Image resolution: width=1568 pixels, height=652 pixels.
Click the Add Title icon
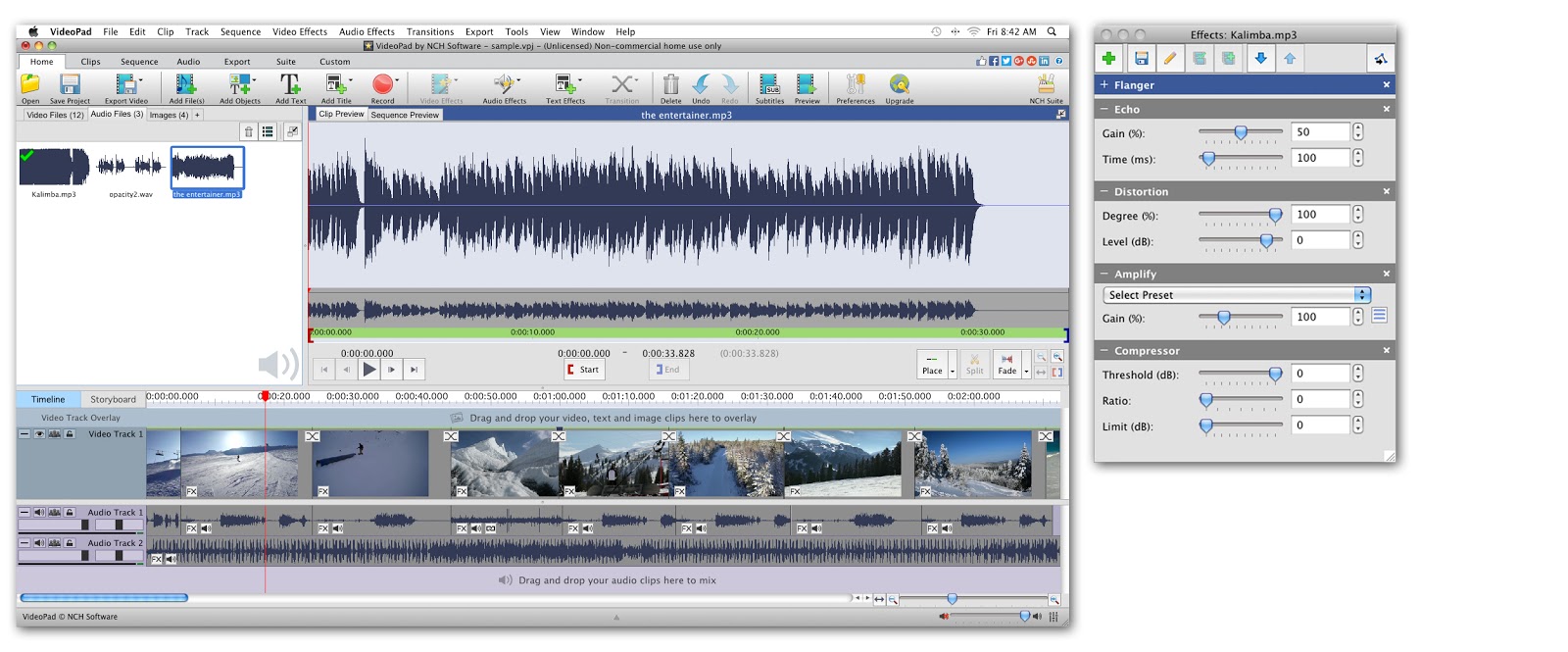pyautogui.click(x=335, y=84)
